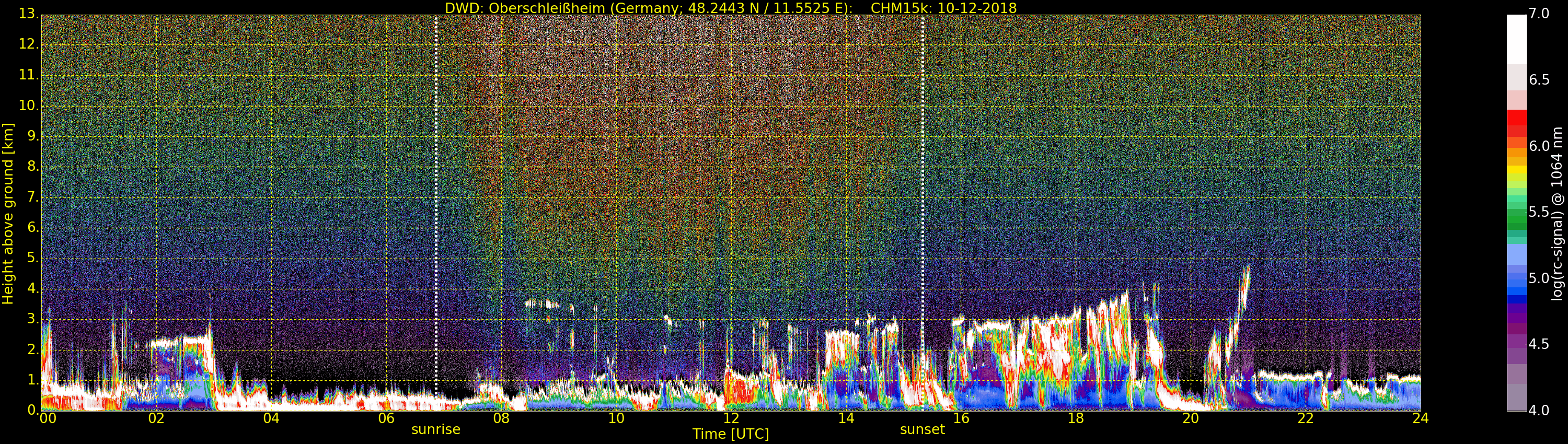This screenshot has width=1568, height=444.
Task: Pick the bright red band of the colorbar
Action: tap(1516, 118)
